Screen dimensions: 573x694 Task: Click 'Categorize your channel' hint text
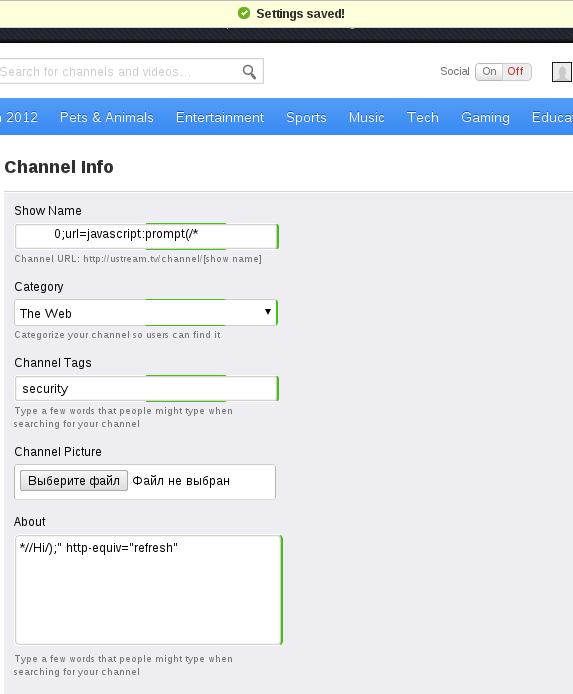click(x=117, y=335)
